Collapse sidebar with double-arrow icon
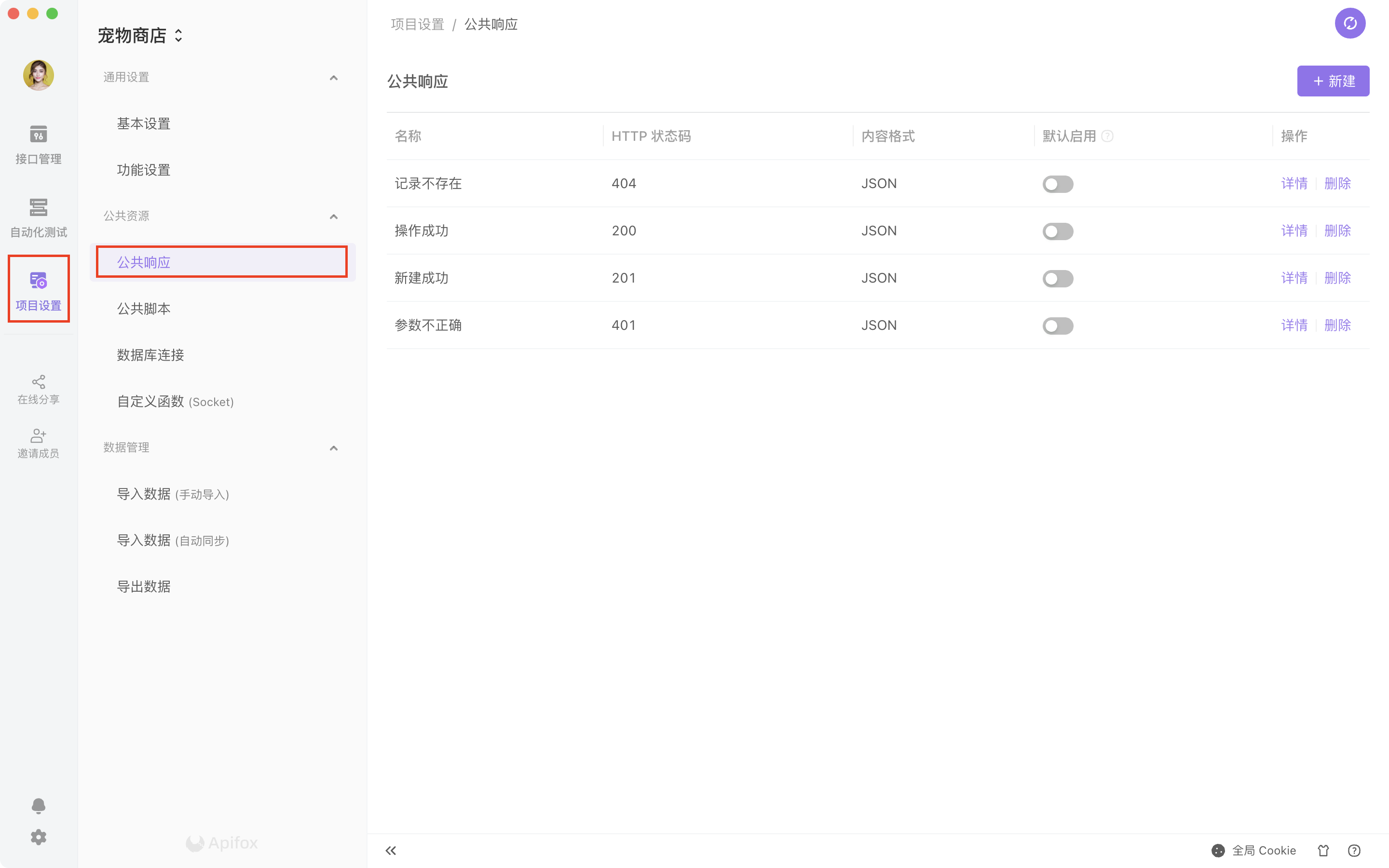The width and height of the screenshot is (1389, 868). click(391, 850)
